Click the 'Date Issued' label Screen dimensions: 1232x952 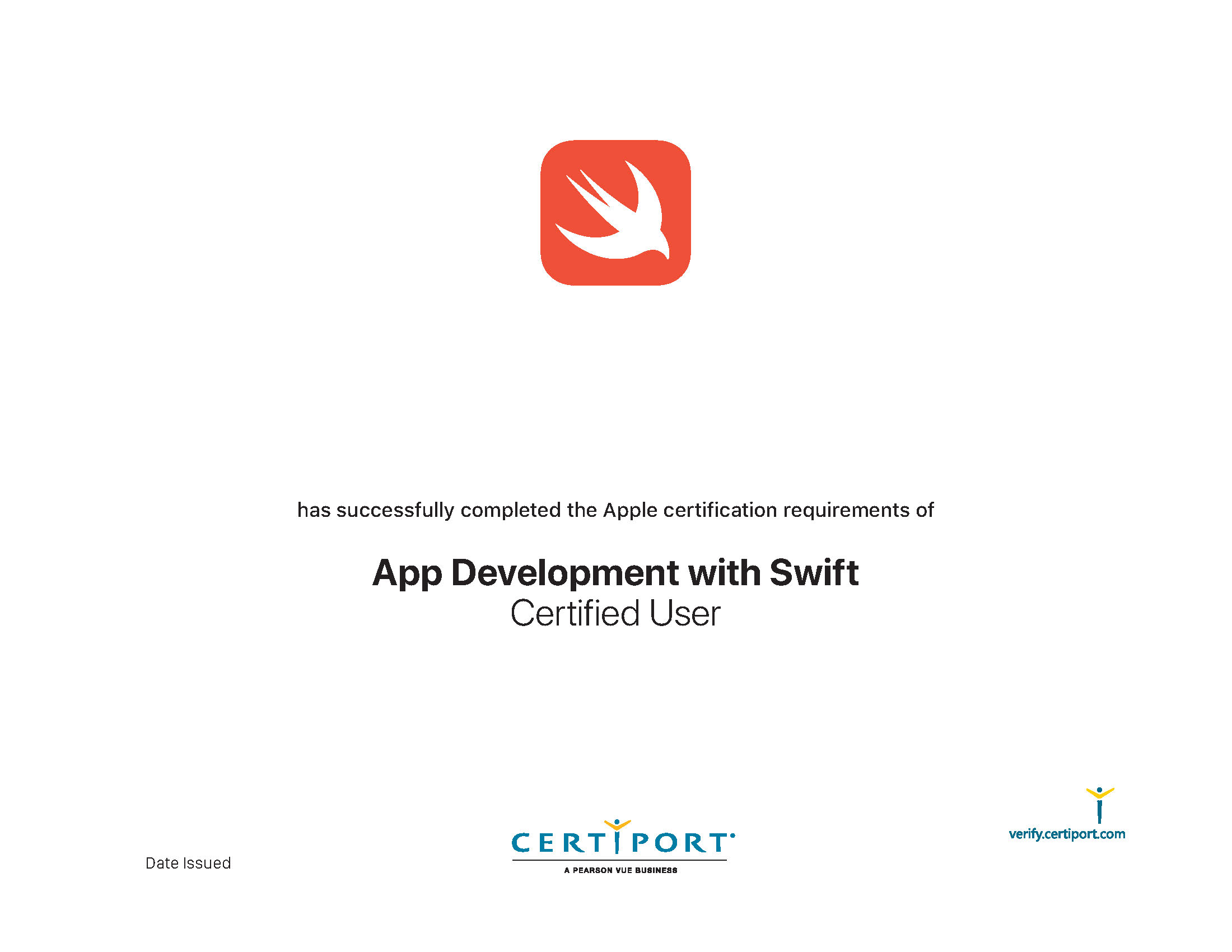188,864
